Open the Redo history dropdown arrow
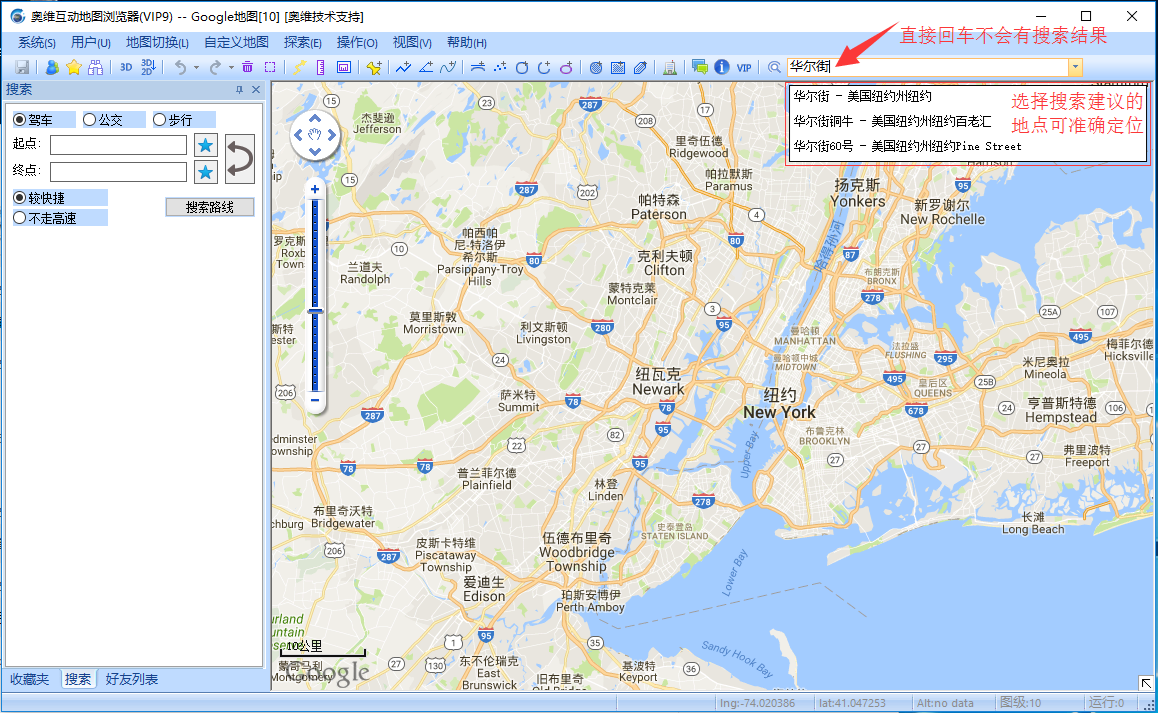The width and height of the screenshot is (1158, 713). [231, 67]
